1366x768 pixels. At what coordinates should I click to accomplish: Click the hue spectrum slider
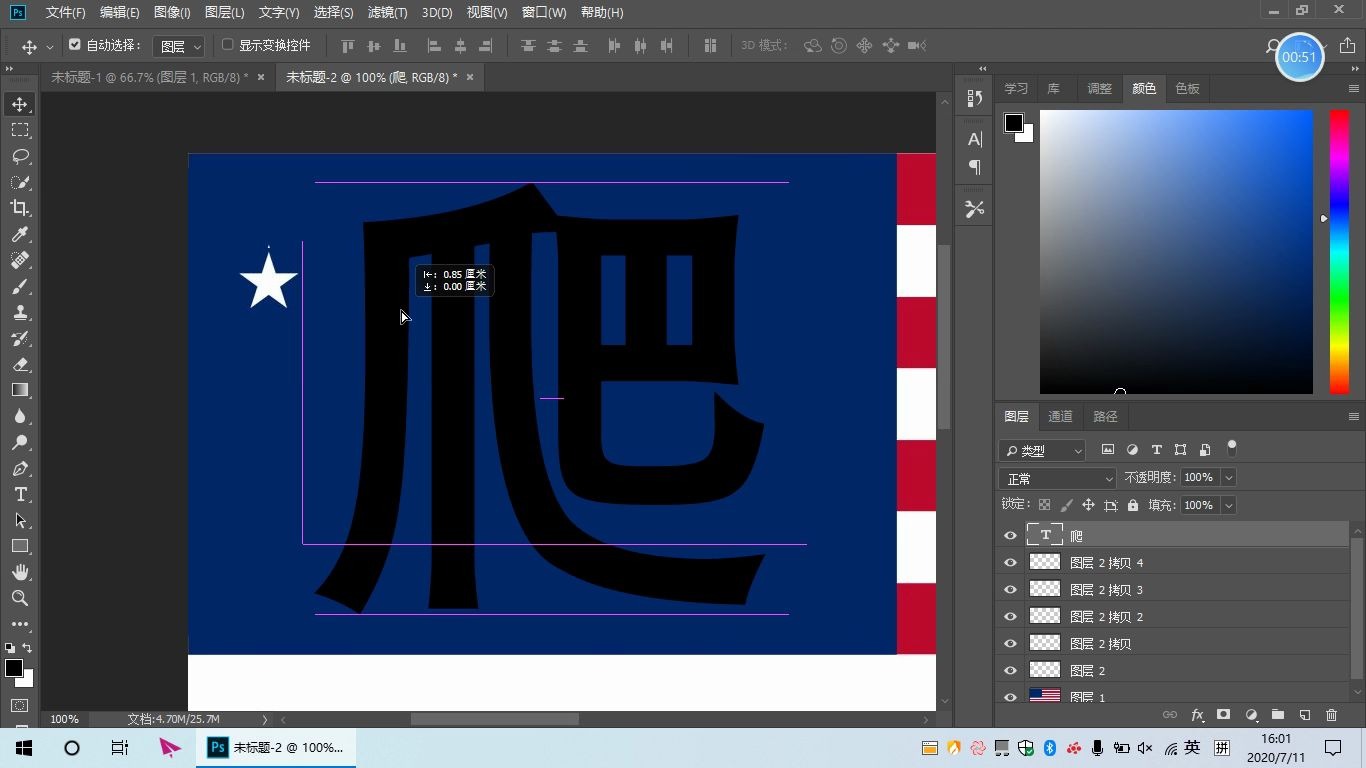click(1339, 252)
